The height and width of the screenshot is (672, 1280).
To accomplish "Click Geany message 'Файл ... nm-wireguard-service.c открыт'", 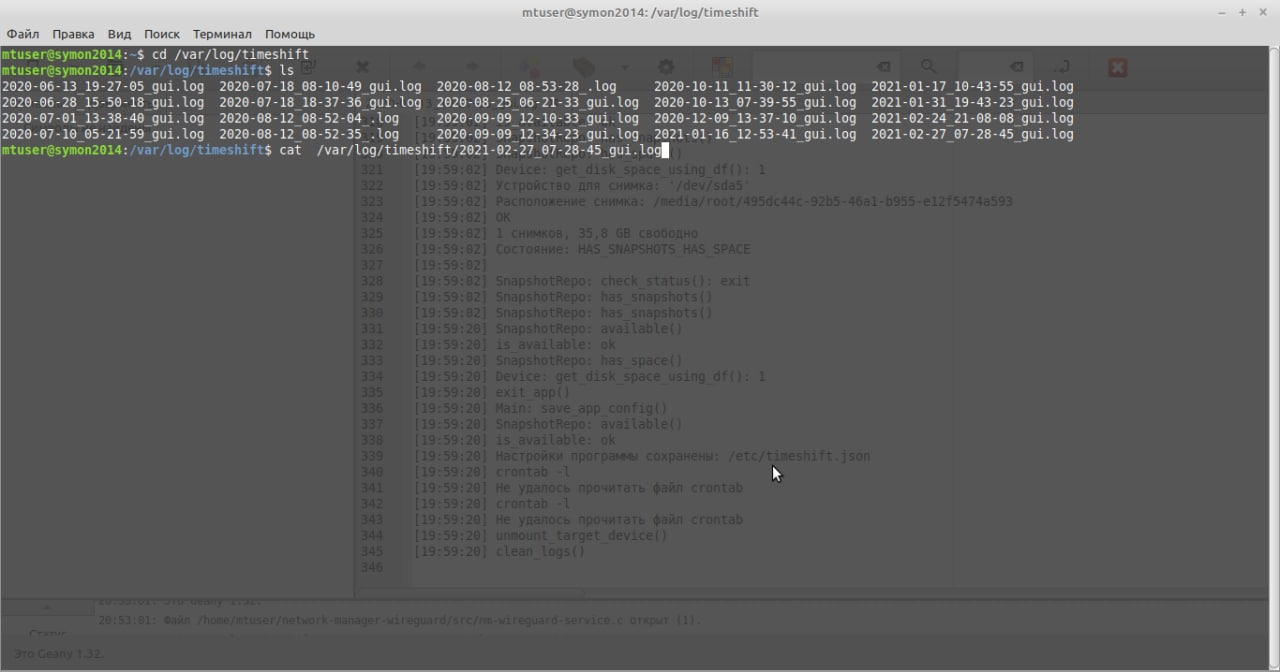I will click(400, 620).
